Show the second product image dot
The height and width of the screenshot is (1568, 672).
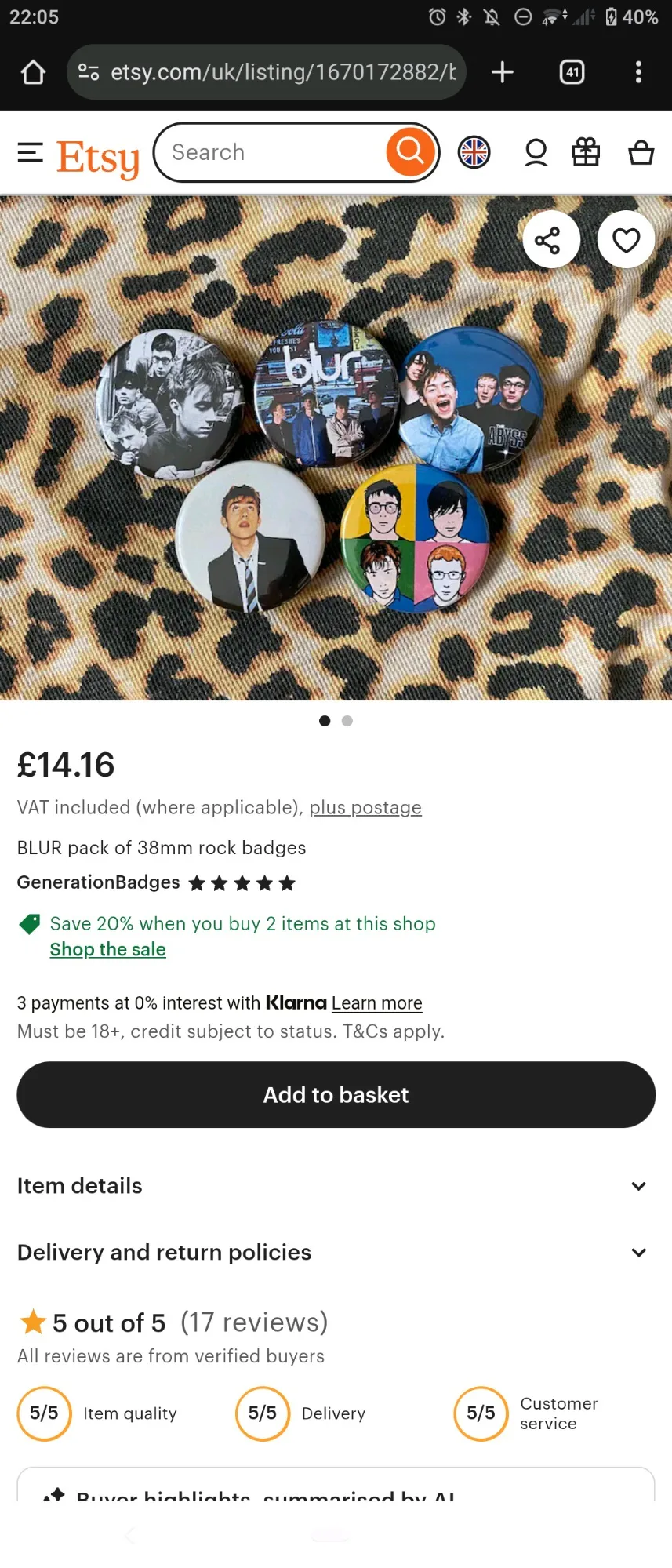point(347,721)
